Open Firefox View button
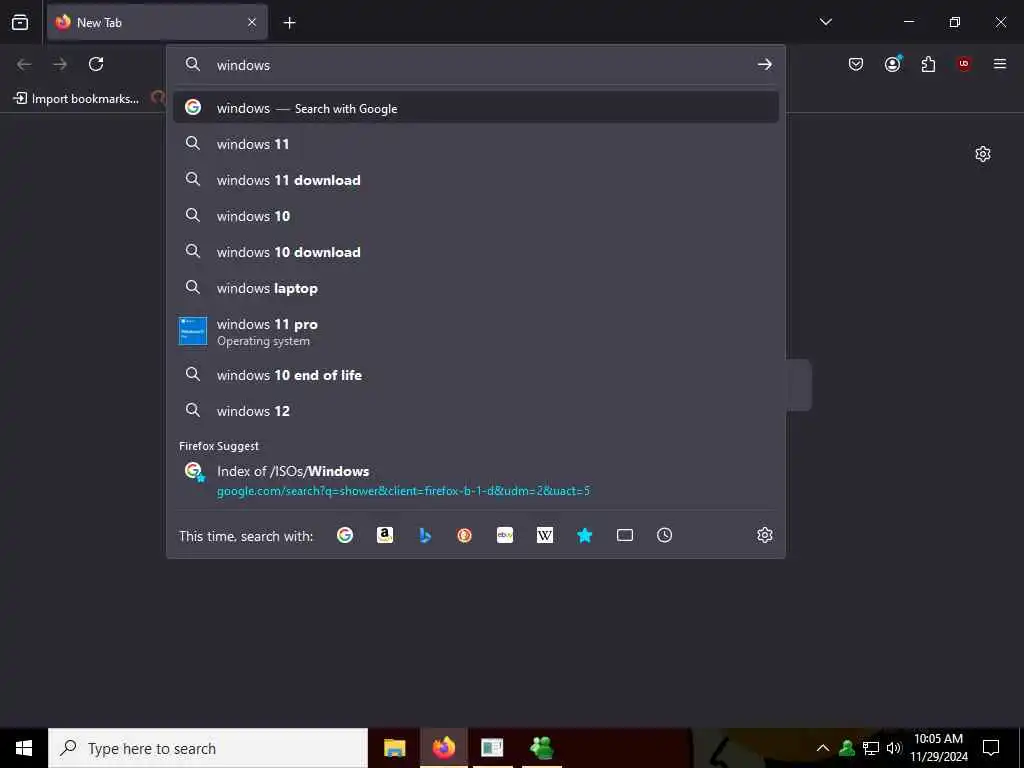The image size is (1024, 768). click(x=20, y=22)
